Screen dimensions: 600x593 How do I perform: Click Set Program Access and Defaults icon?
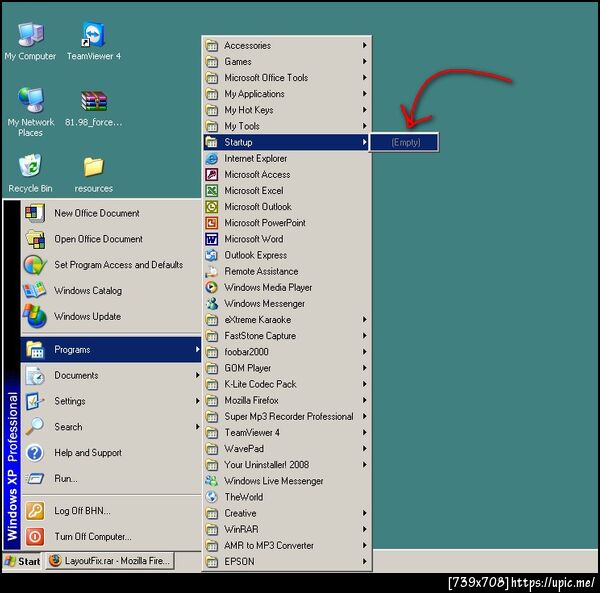[x=35, y=265]
